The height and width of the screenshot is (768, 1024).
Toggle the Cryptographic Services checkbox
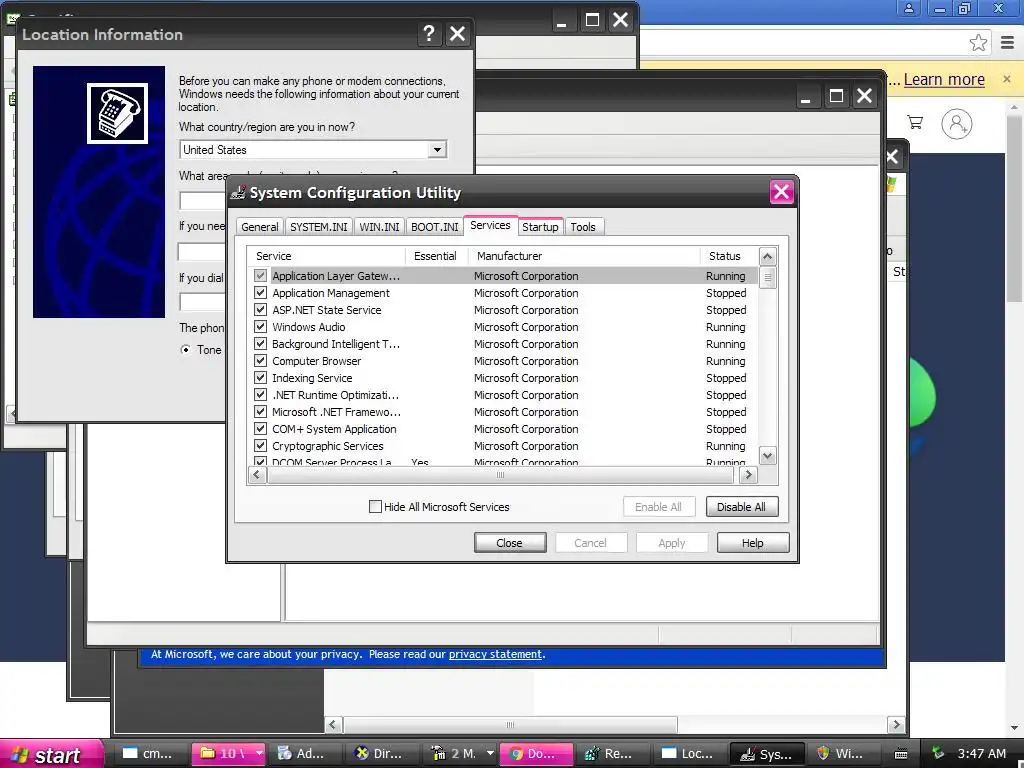[260, 445]
